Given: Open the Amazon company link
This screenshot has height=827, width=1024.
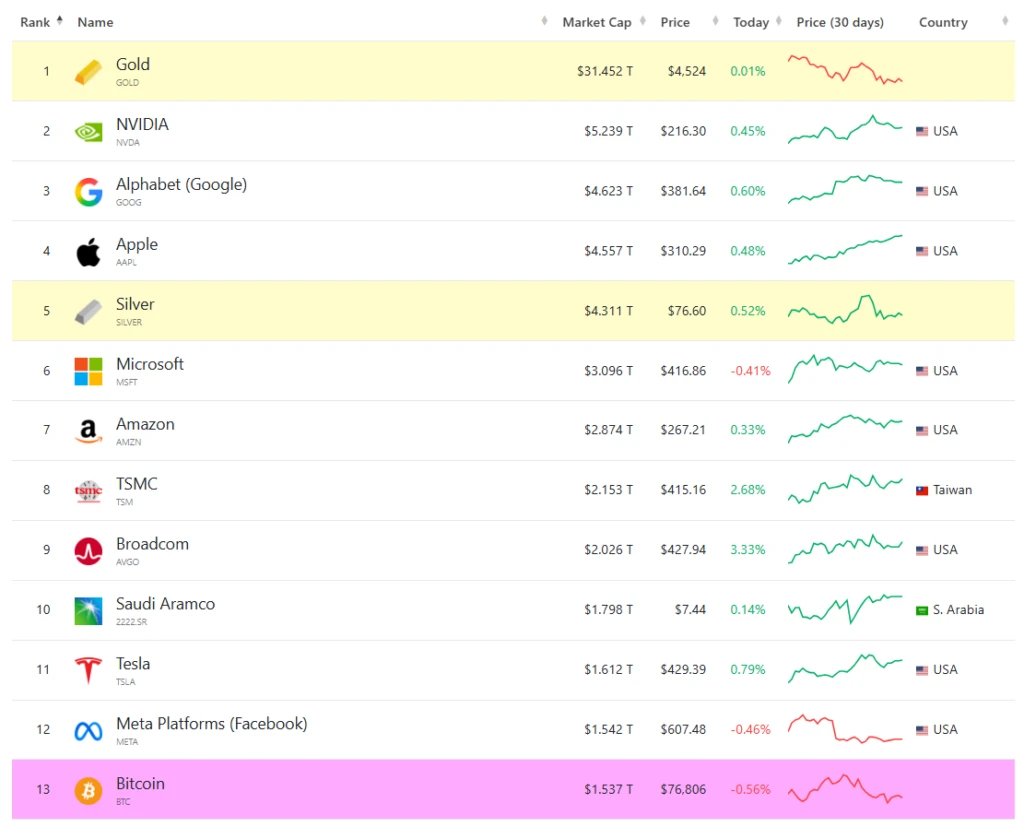Looking at the screenshot, I should tap(145, 424).
